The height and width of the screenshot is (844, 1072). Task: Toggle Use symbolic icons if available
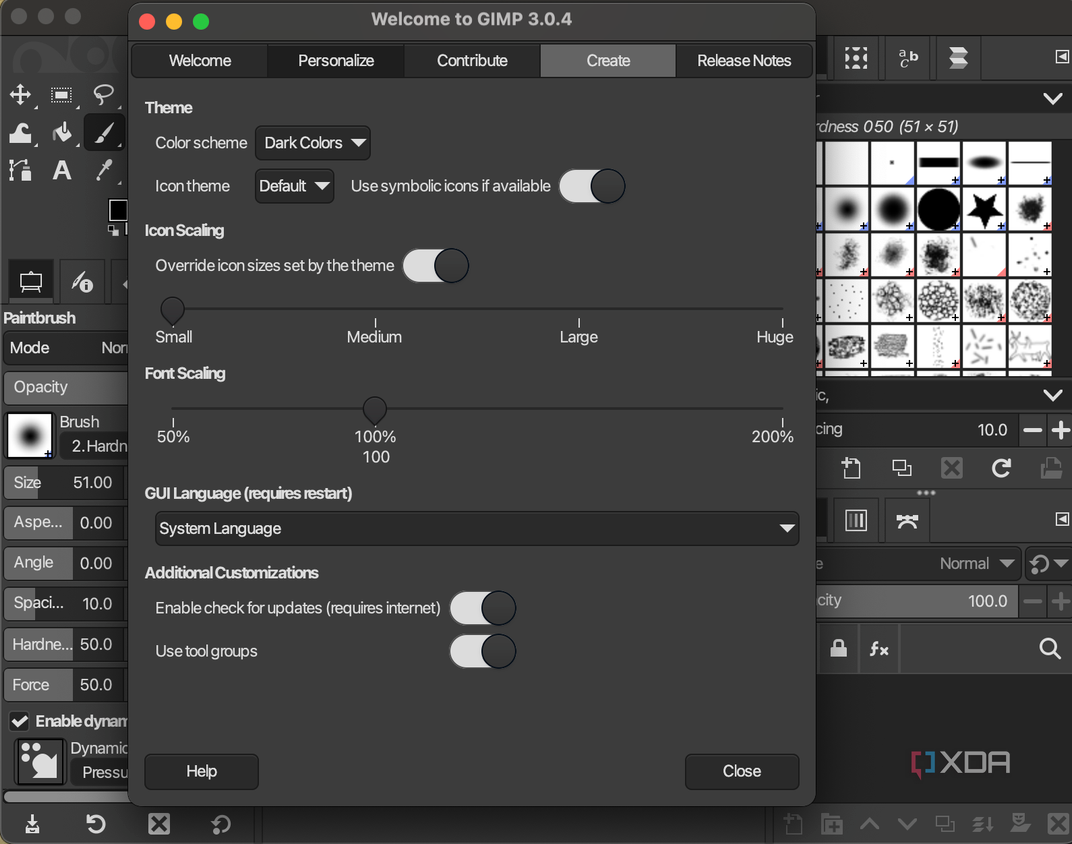tap(592, 186)
